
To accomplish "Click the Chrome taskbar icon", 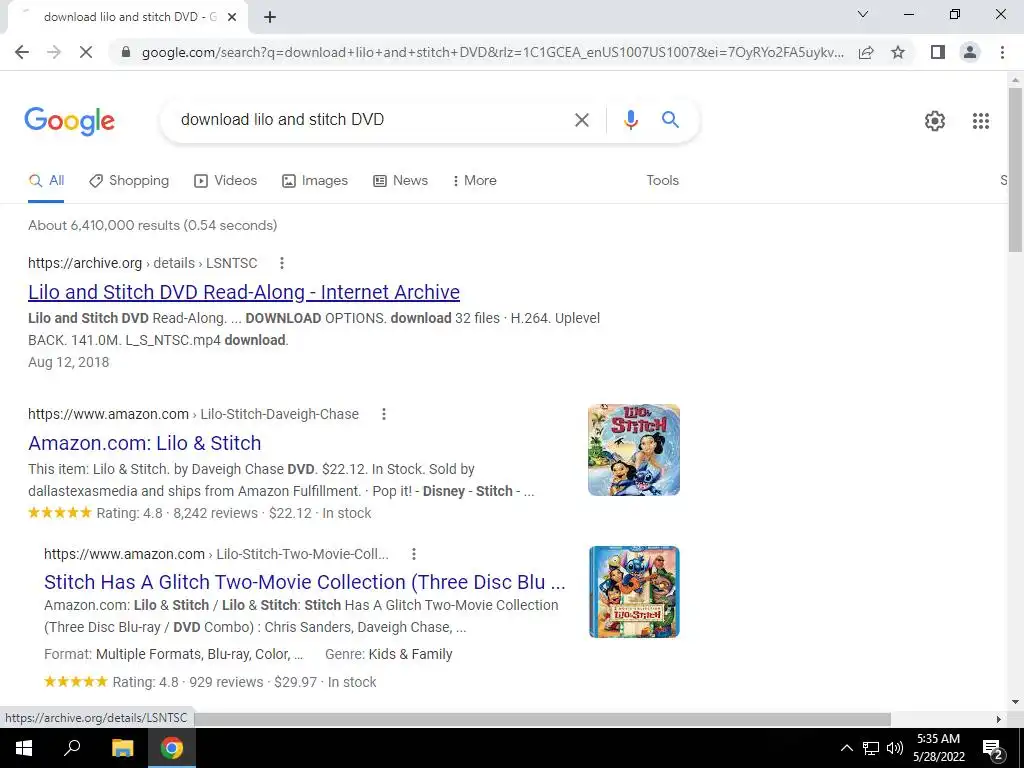I will 172,748.
